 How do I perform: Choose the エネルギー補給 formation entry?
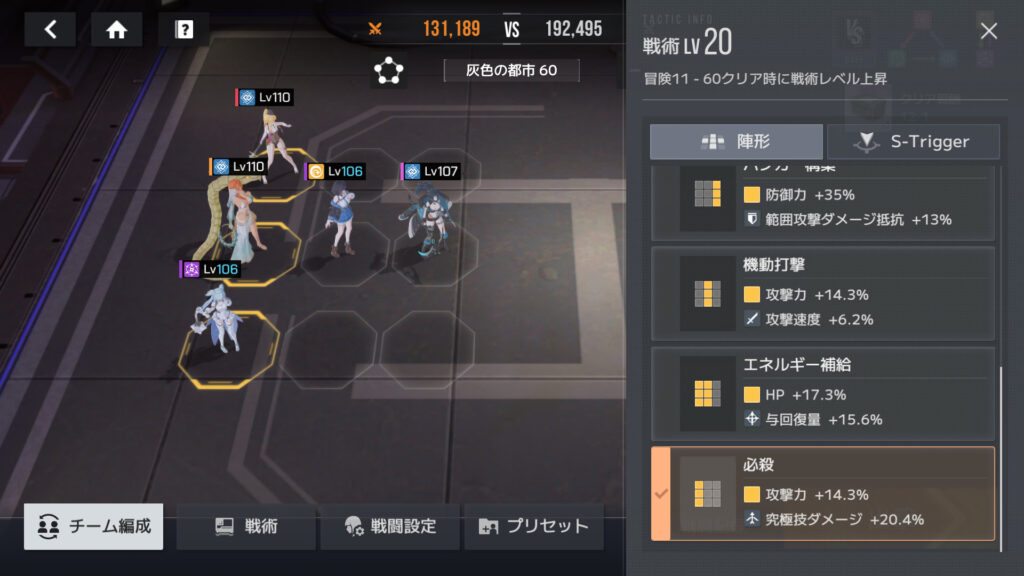pyautogui.click(x=823, y=394)
